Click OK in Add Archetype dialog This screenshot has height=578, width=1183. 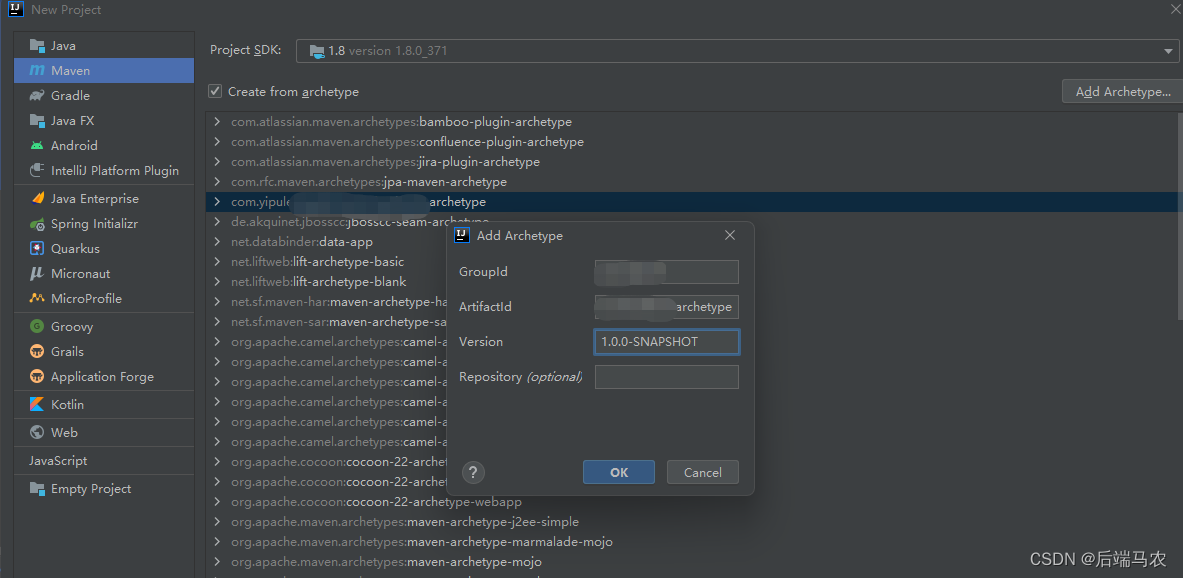coord(619,472)
